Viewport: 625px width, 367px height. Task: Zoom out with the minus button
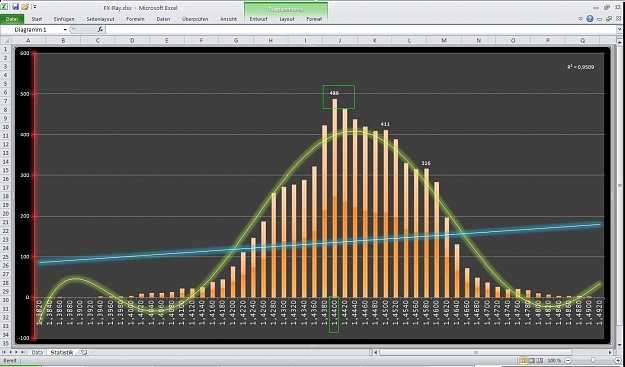click(x=568, y=361)
